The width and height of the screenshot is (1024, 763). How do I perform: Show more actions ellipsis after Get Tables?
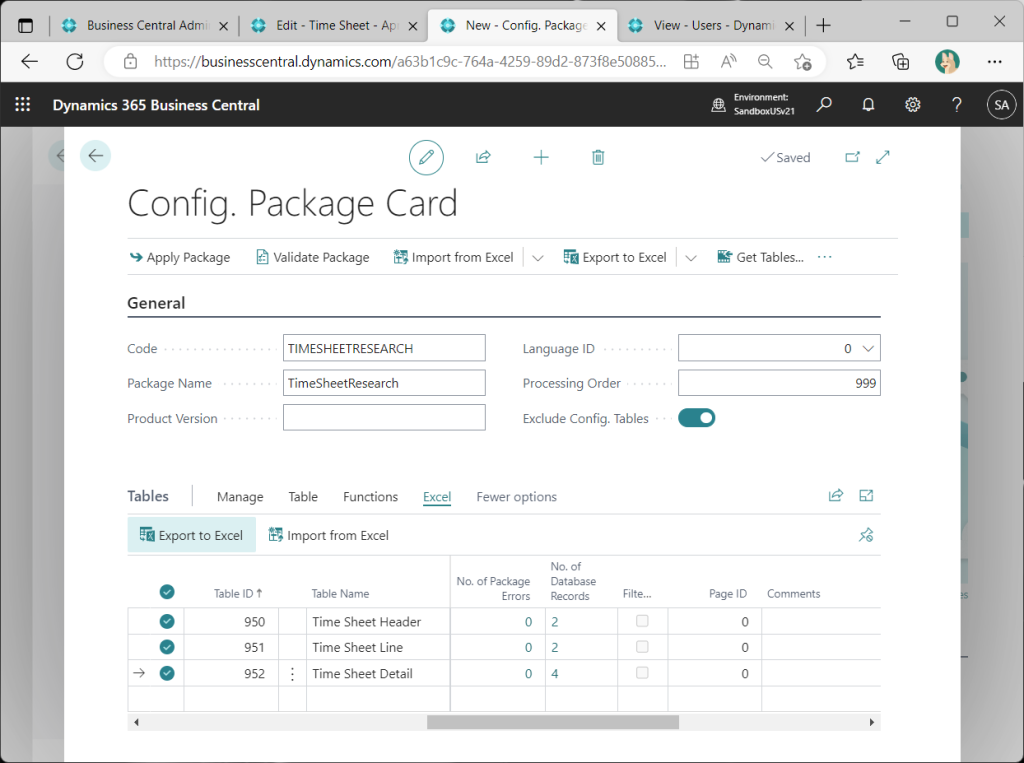tap(825, 257)
